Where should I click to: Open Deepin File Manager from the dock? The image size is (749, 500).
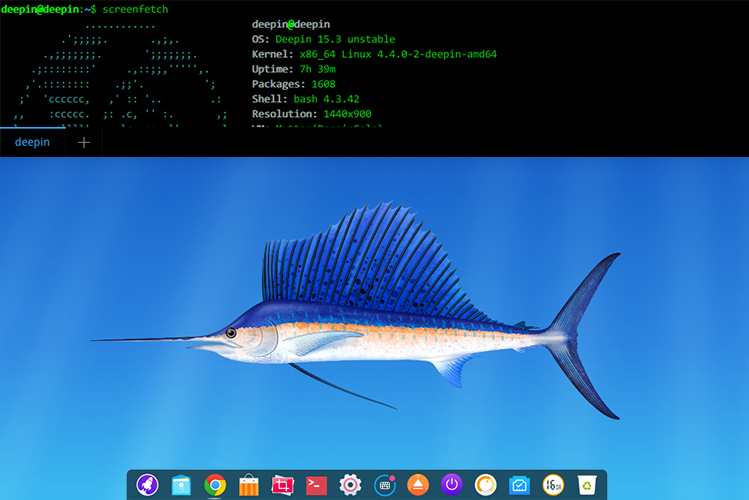click(181, 485)
